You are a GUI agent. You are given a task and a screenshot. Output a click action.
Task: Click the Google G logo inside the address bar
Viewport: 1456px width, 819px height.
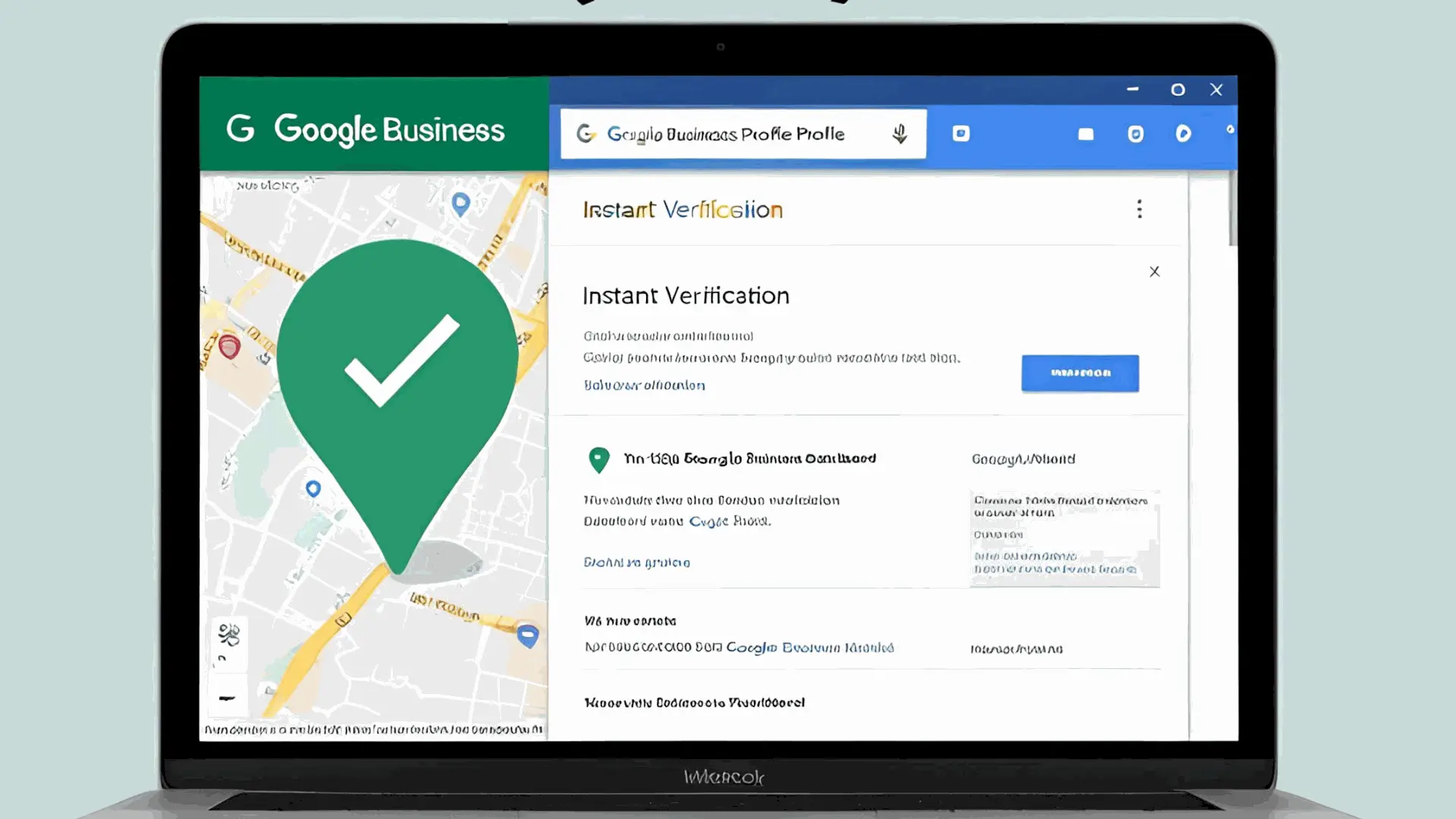click(x=586, y=133)
